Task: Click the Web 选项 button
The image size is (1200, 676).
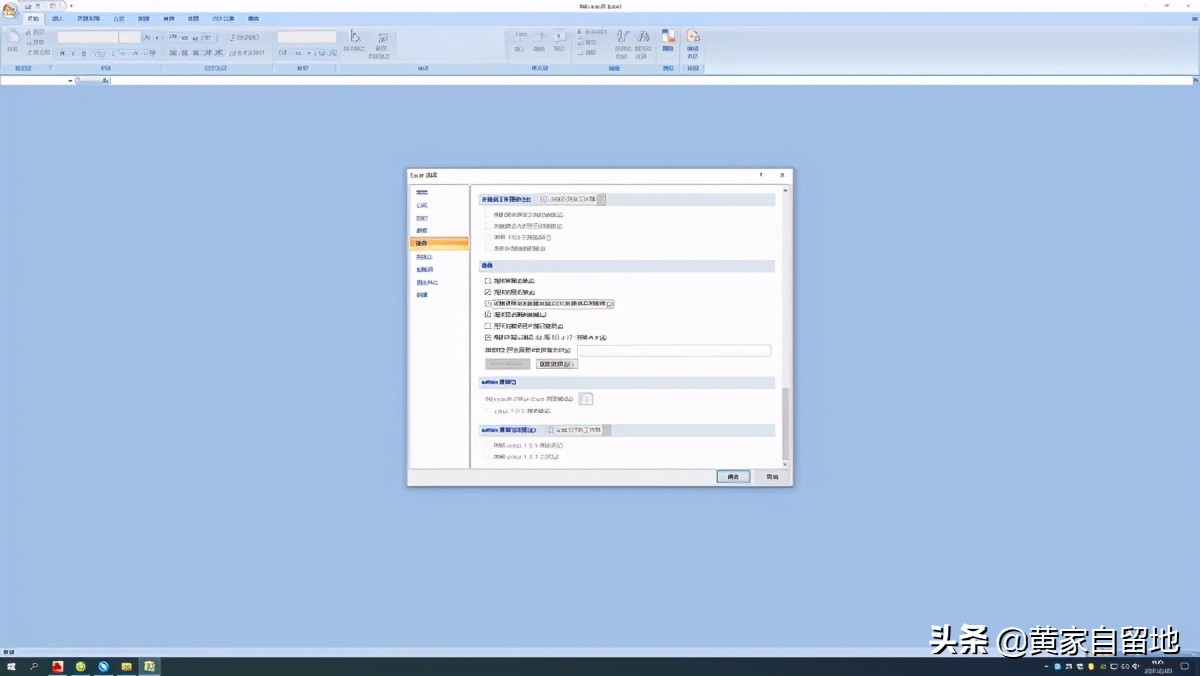Action: point(556,364)
